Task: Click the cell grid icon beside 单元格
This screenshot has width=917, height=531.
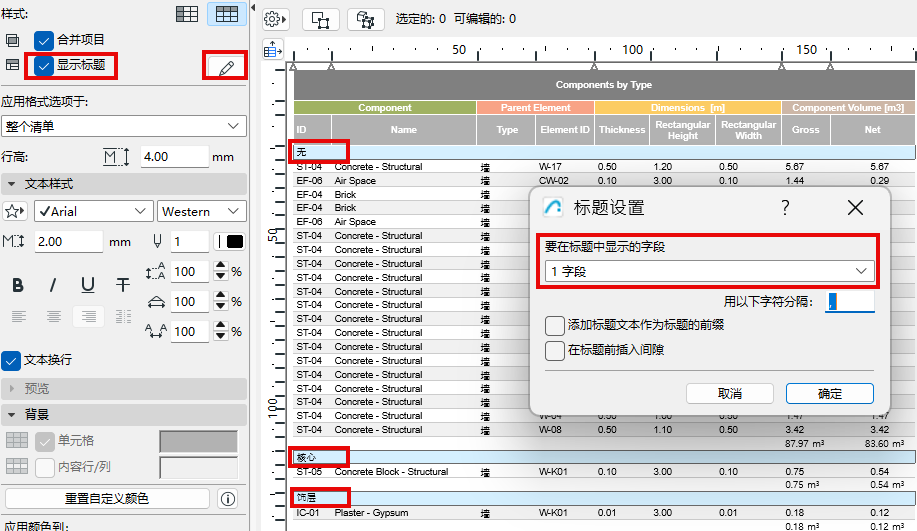Action: (x=17, y=440)
